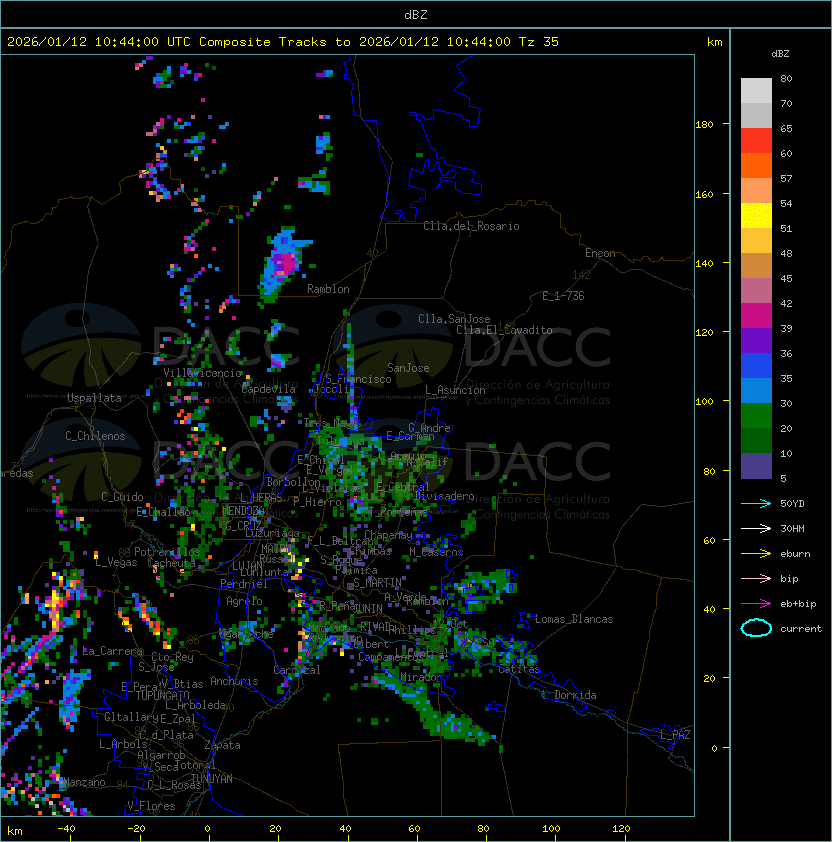
Task: Click the 'La_Carrera' map label
Action: (113, 651)
